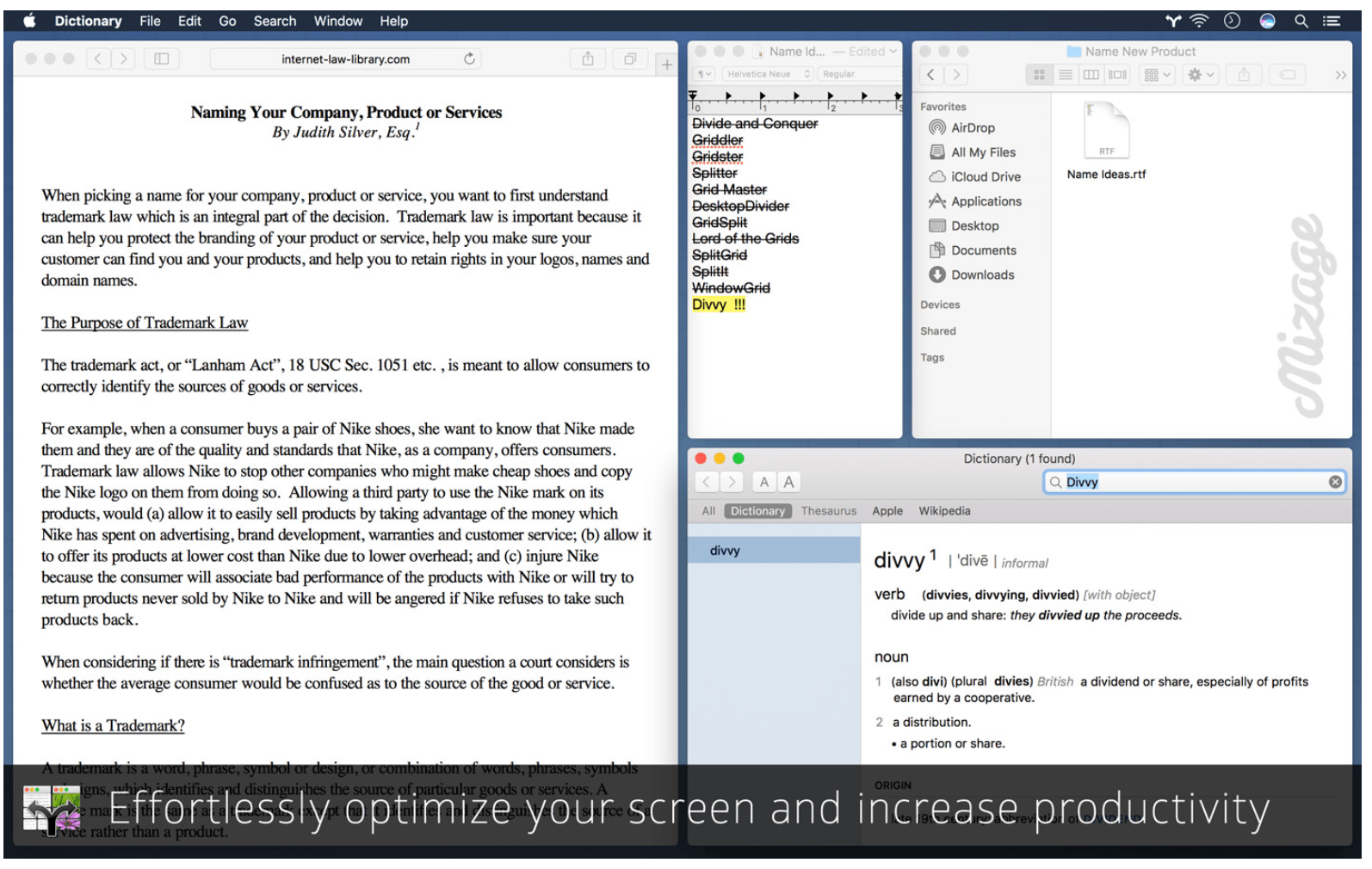Select the All sources tab in Dictionary
Viewport: 1372px width, 869px height.
[708, 511]
